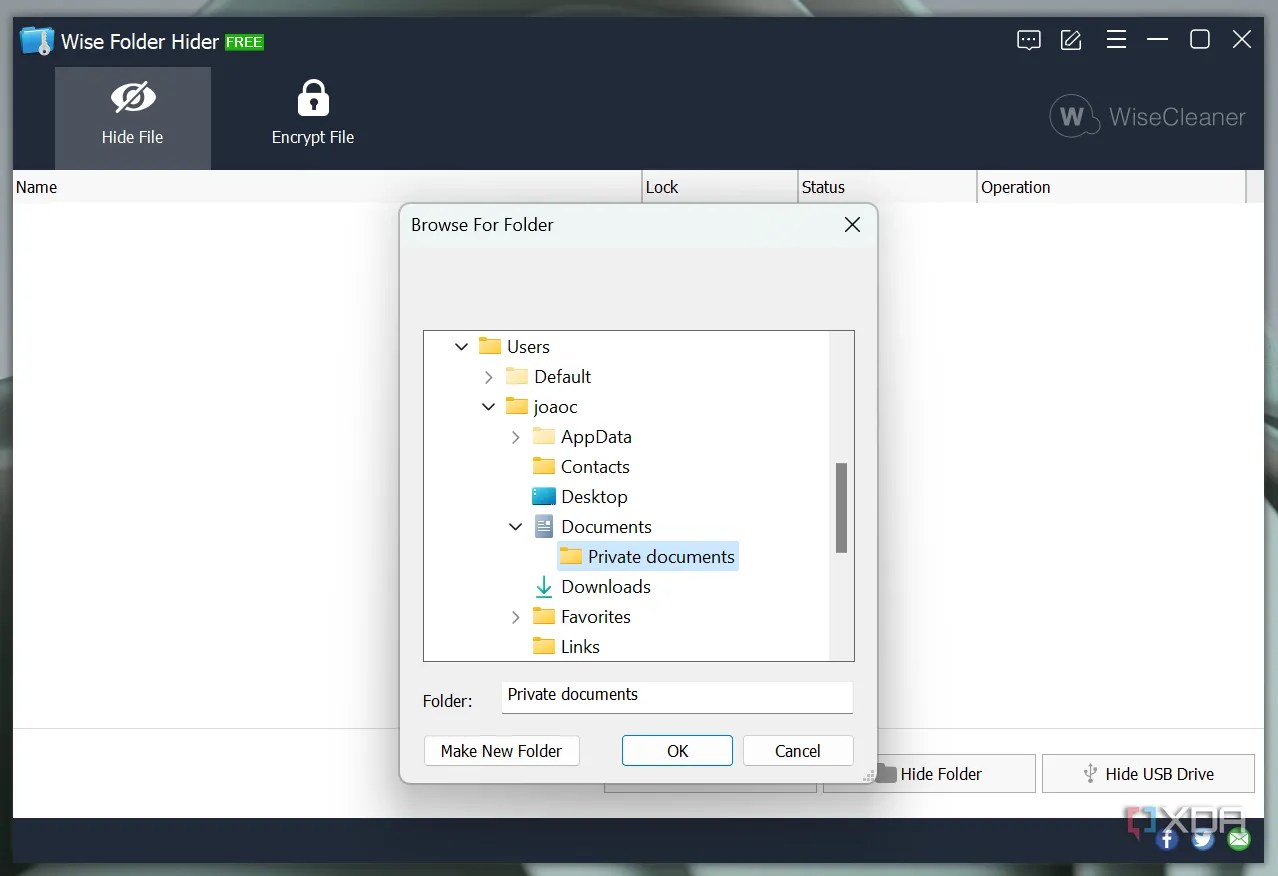Screen dimensions: 1278x876
Task: Click the green email share icon
Action: point(1238,838)
